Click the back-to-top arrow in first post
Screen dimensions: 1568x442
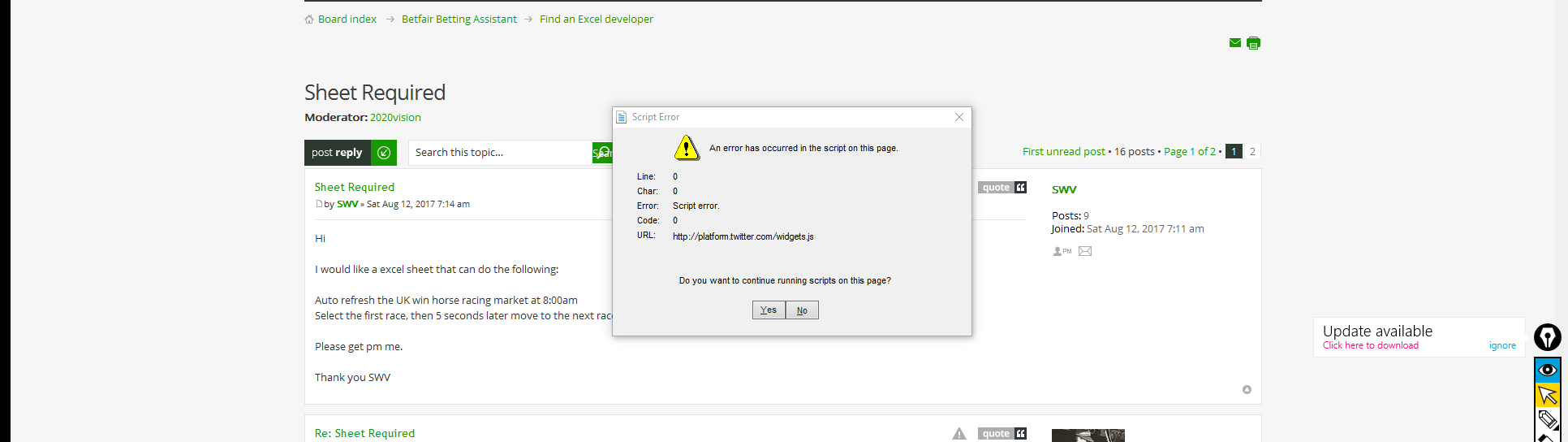(1247, 390)
